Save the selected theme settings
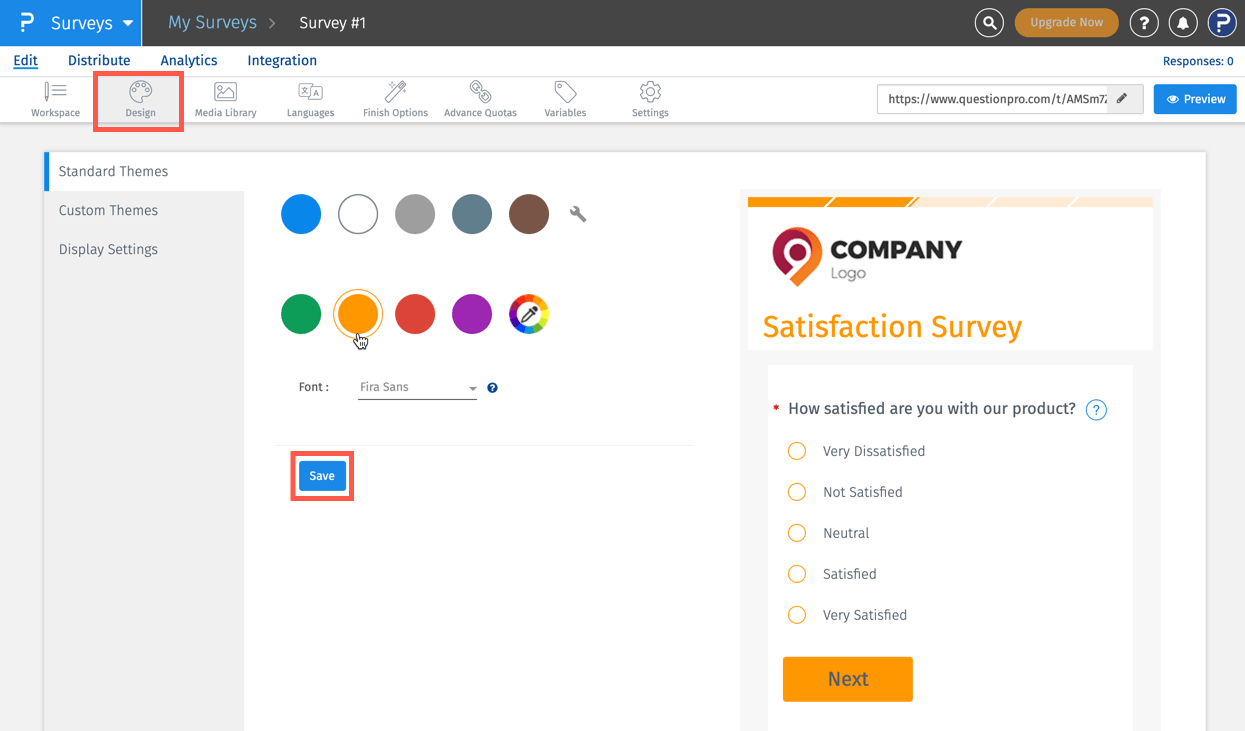 pyautogui.click(x=321, y=475)
